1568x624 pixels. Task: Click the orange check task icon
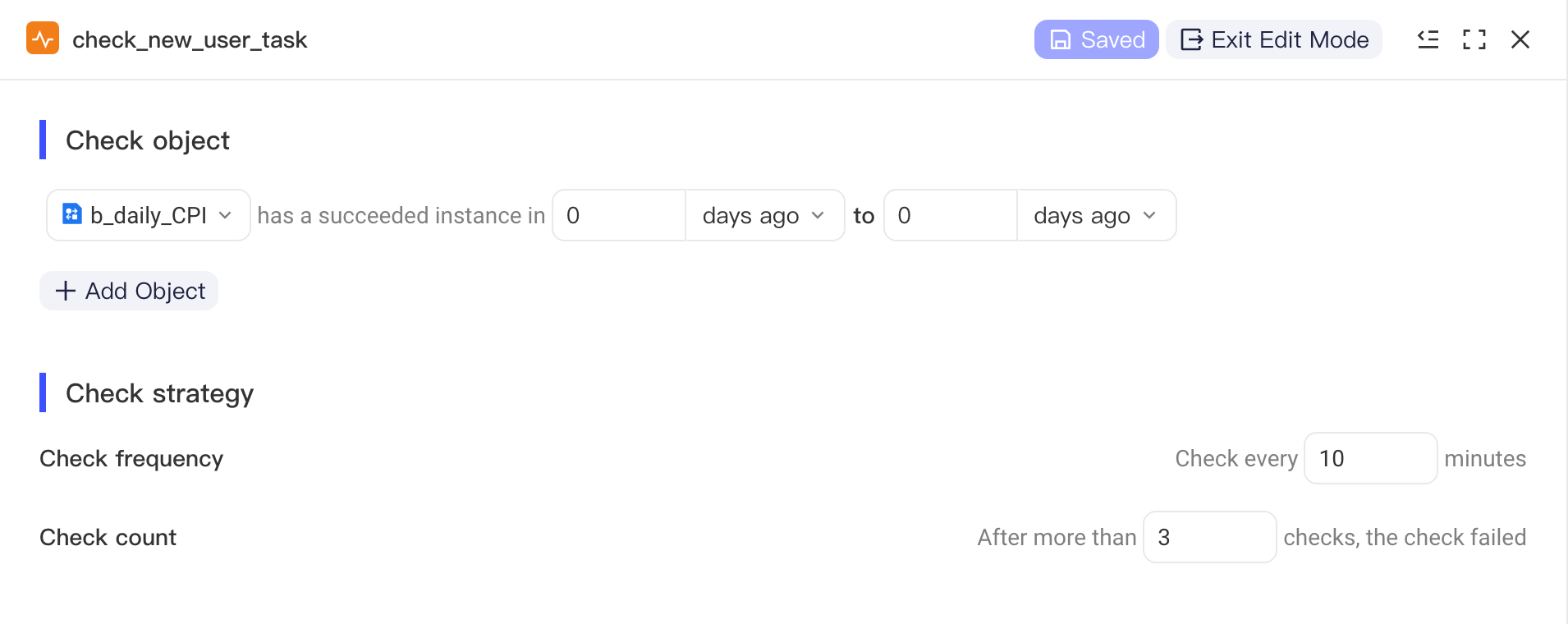click(x=43, y=39)
